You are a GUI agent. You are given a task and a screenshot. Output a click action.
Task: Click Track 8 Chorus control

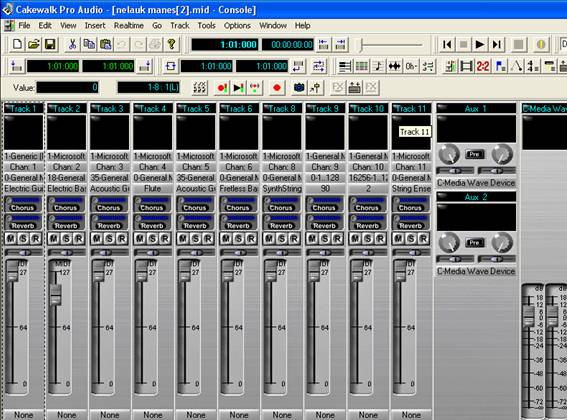click(x=282, y=204)
